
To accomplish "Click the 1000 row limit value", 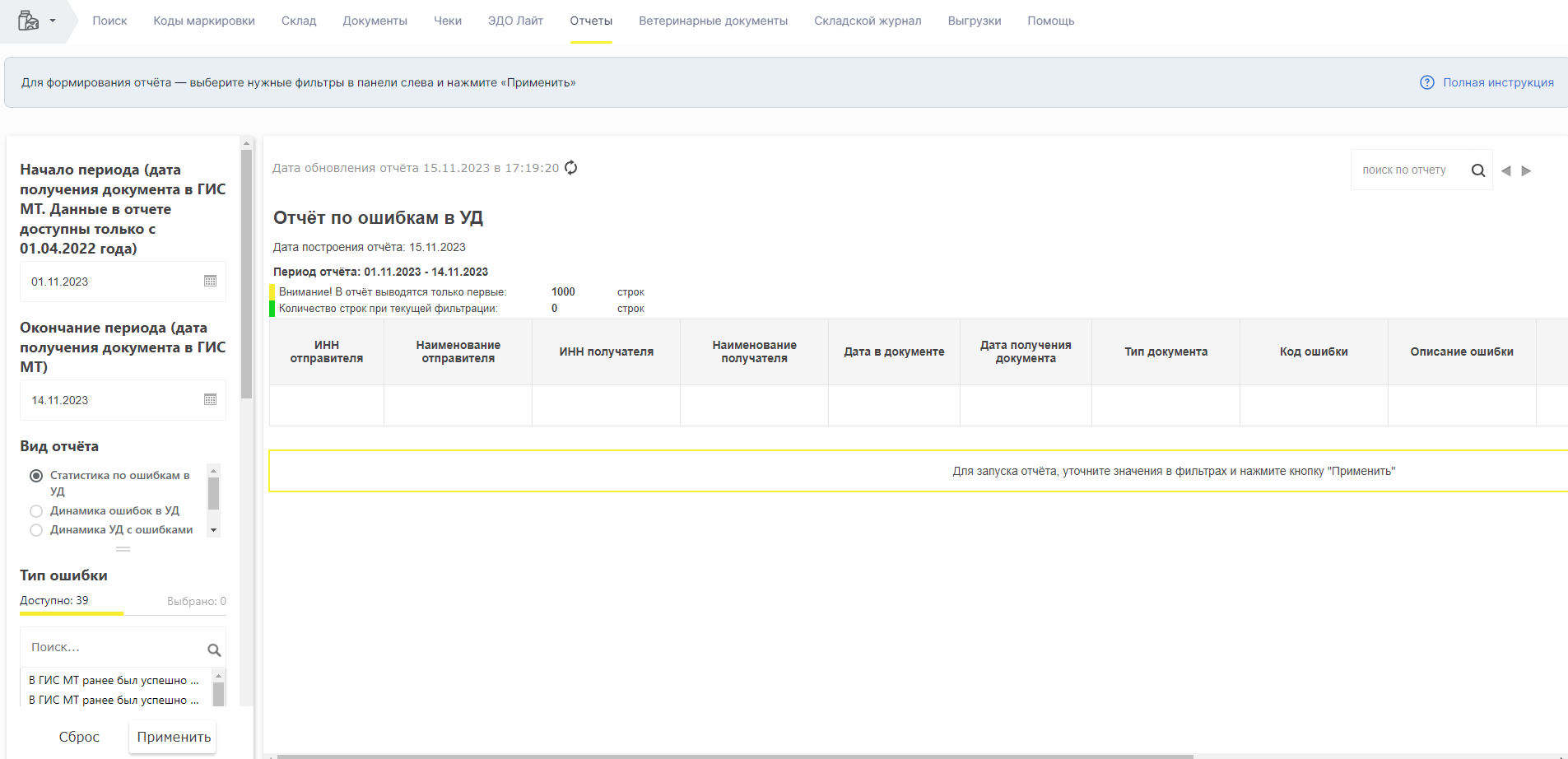I will (x=563, y=292).
